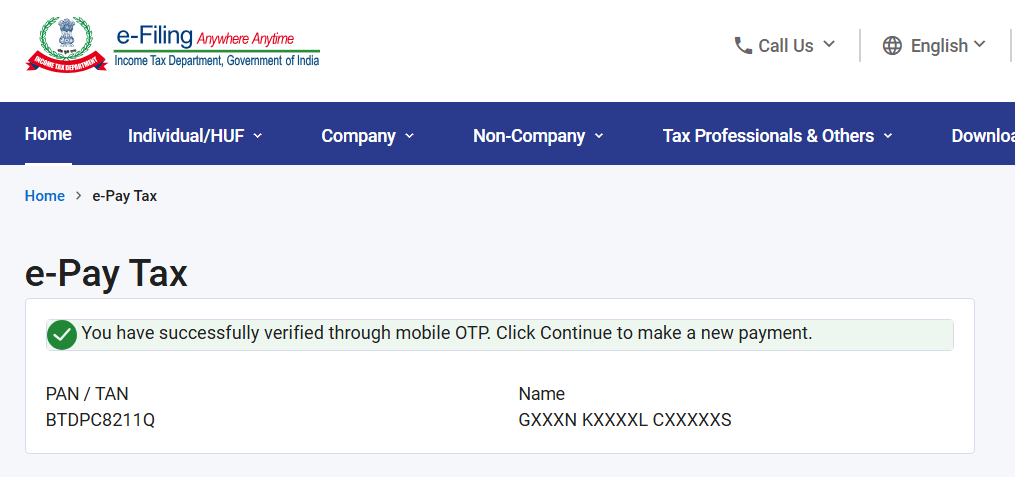Click the breadcrumb arrow after Home
This screenshot has width=1015, height=477.
(x=78, y=196)
